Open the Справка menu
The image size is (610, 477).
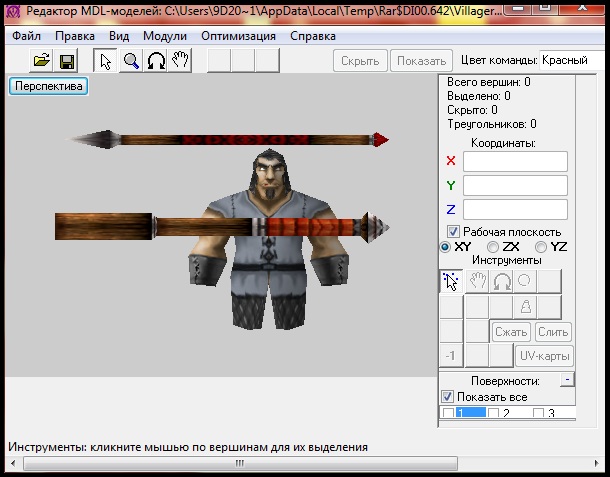(x=313, y=36)
